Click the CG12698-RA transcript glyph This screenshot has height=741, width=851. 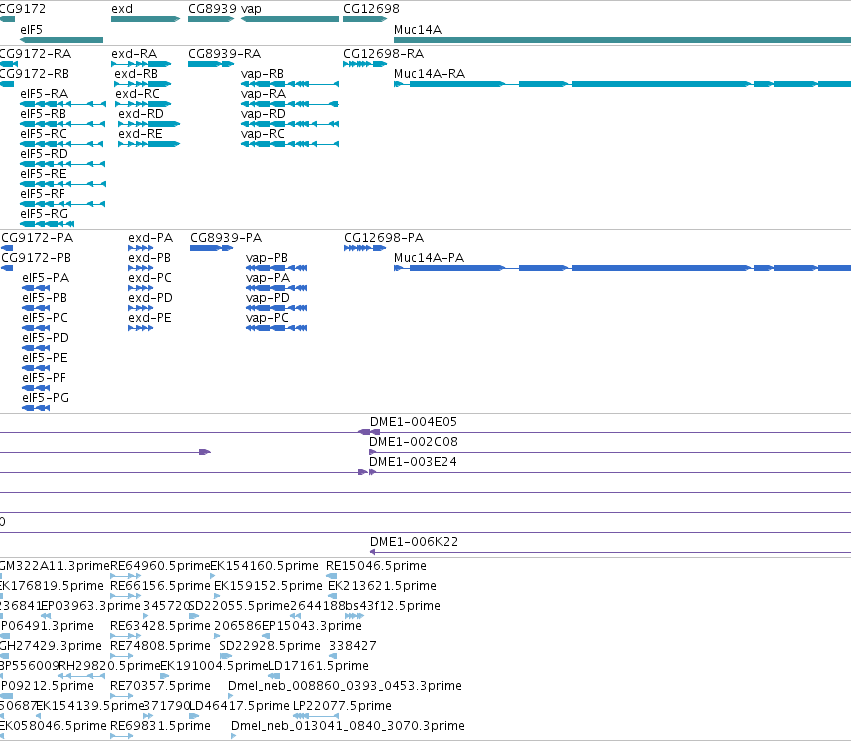pos(365,64)
